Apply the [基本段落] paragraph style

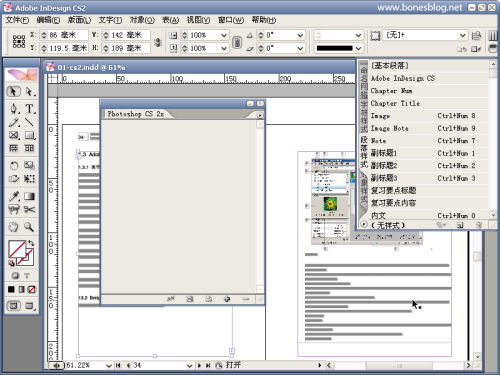(429, 66)
